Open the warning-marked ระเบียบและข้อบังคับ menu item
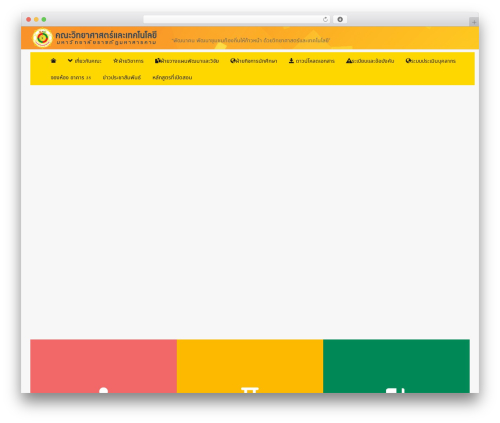The width and height of the screenshot is (500, 423). click(370, 61)
